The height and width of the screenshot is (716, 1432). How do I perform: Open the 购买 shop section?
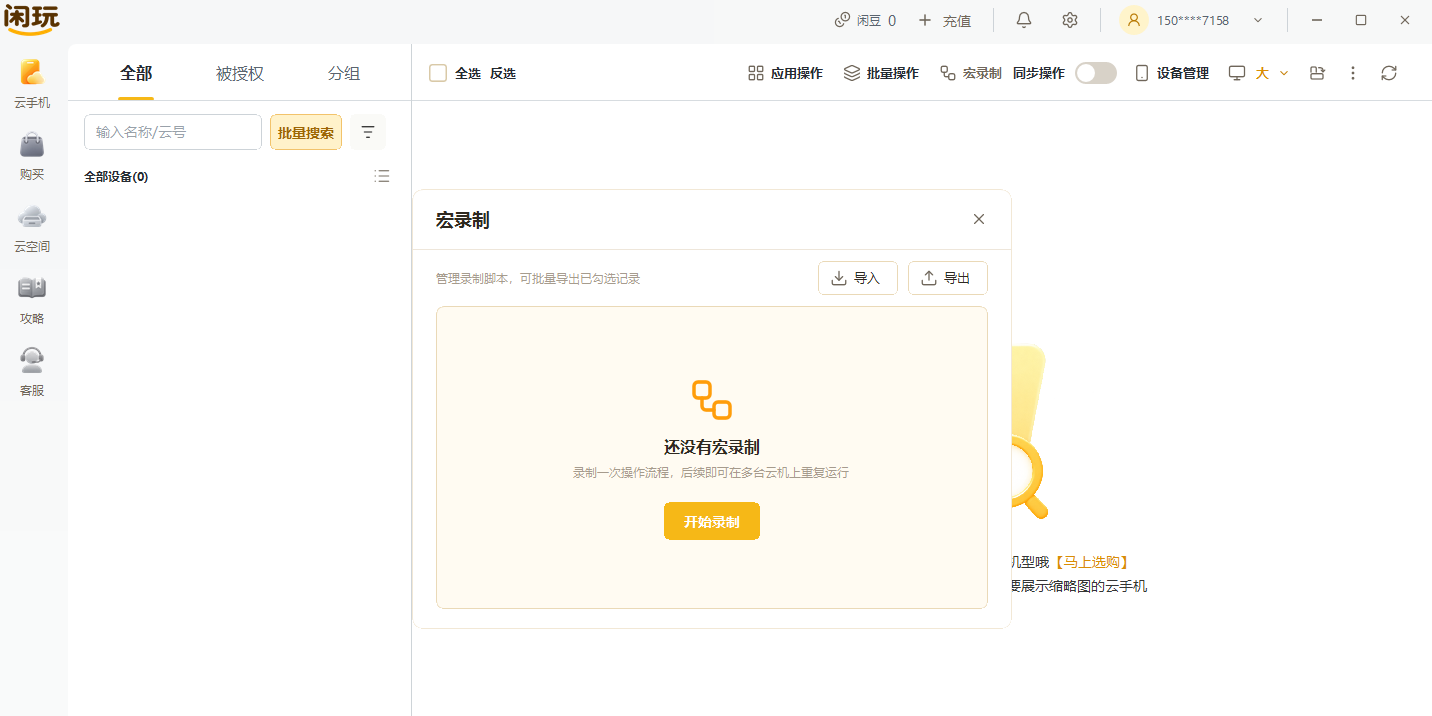[32, 156]
